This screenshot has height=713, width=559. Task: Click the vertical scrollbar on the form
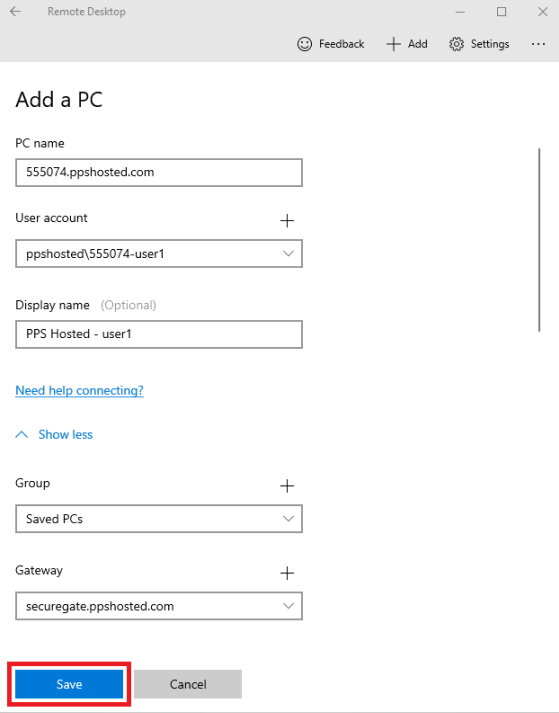click(539, 240)
